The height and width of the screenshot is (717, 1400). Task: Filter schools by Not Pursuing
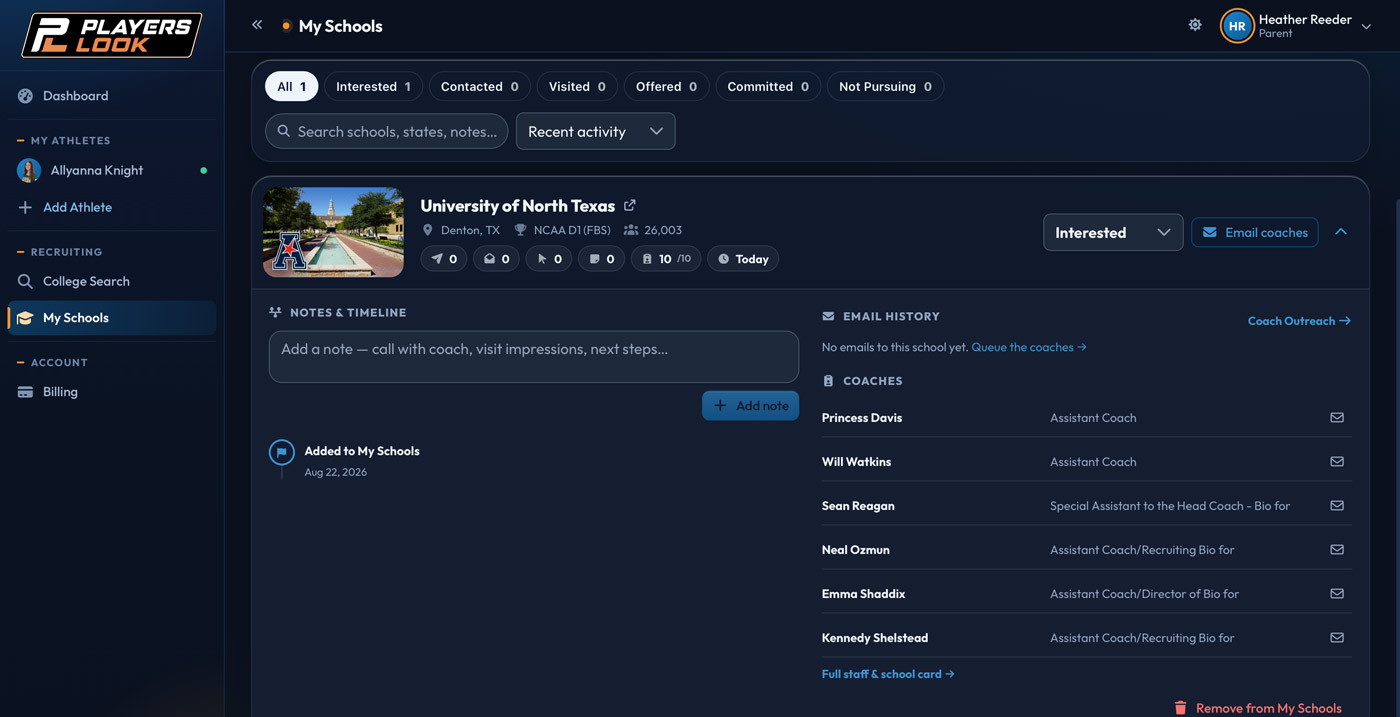885,86
